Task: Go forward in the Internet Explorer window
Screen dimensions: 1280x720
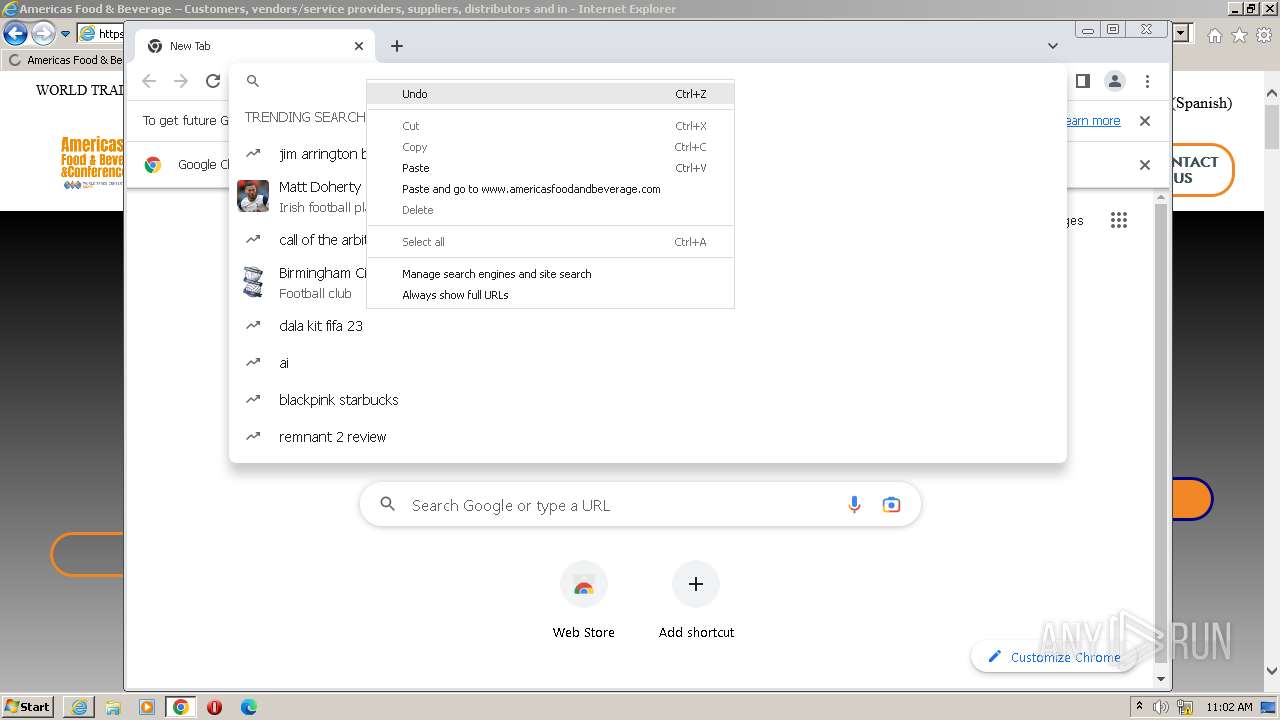Action: (x=43, y=34)
